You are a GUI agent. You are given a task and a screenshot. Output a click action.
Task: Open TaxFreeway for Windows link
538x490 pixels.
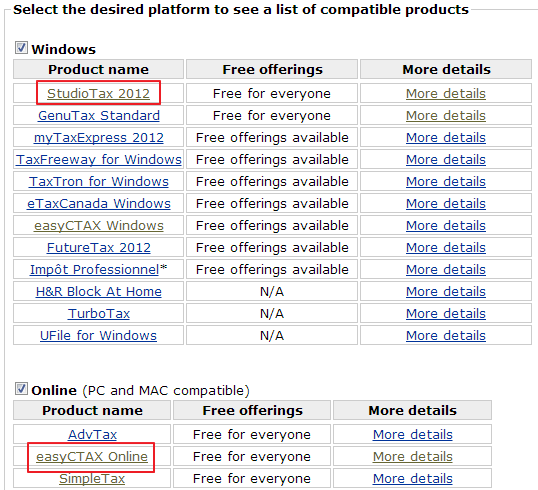tap(99, 159)
